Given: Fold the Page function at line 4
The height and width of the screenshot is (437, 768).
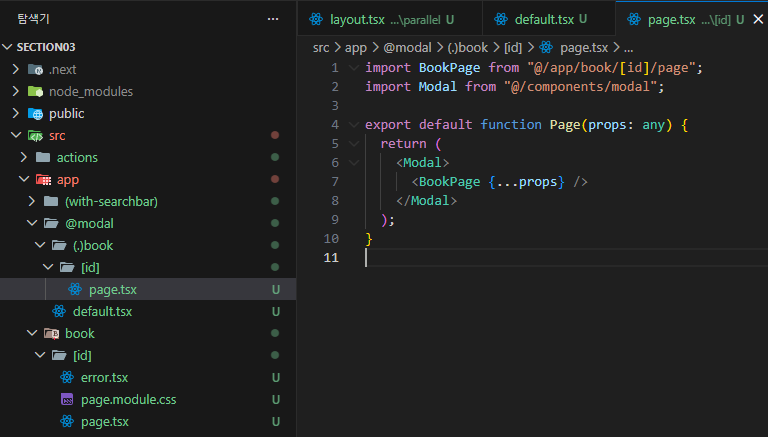Looking at the screenshot, I should click(354, 125).
